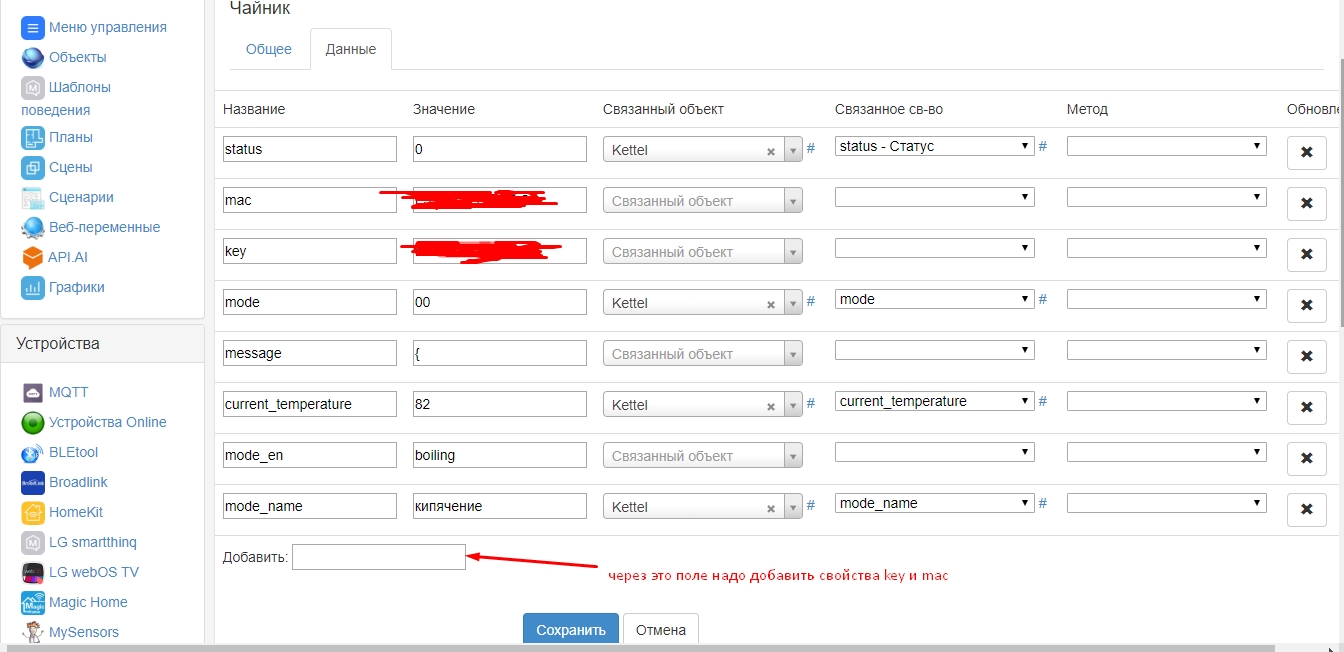The width and height of the screenshot is (1344, 652).
Task: Clear Kettel linked object in mode row
Action: pyautogui.click(x=771, y=305)
